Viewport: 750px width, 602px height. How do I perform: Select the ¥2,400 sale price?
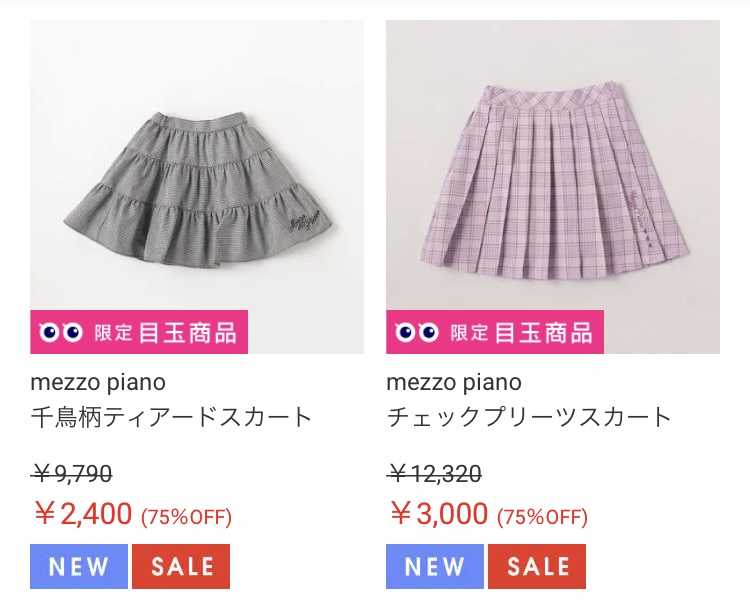click(83, 514)
